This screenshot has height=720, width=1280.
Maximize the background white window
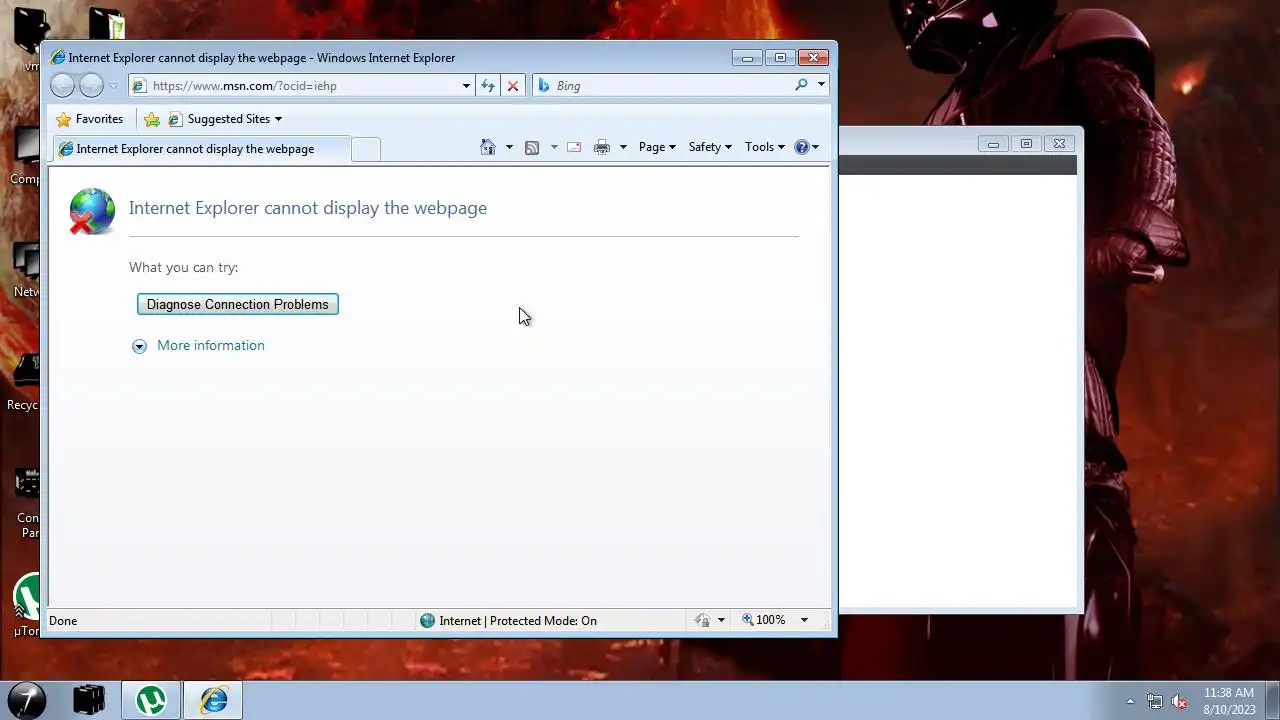1026,144
